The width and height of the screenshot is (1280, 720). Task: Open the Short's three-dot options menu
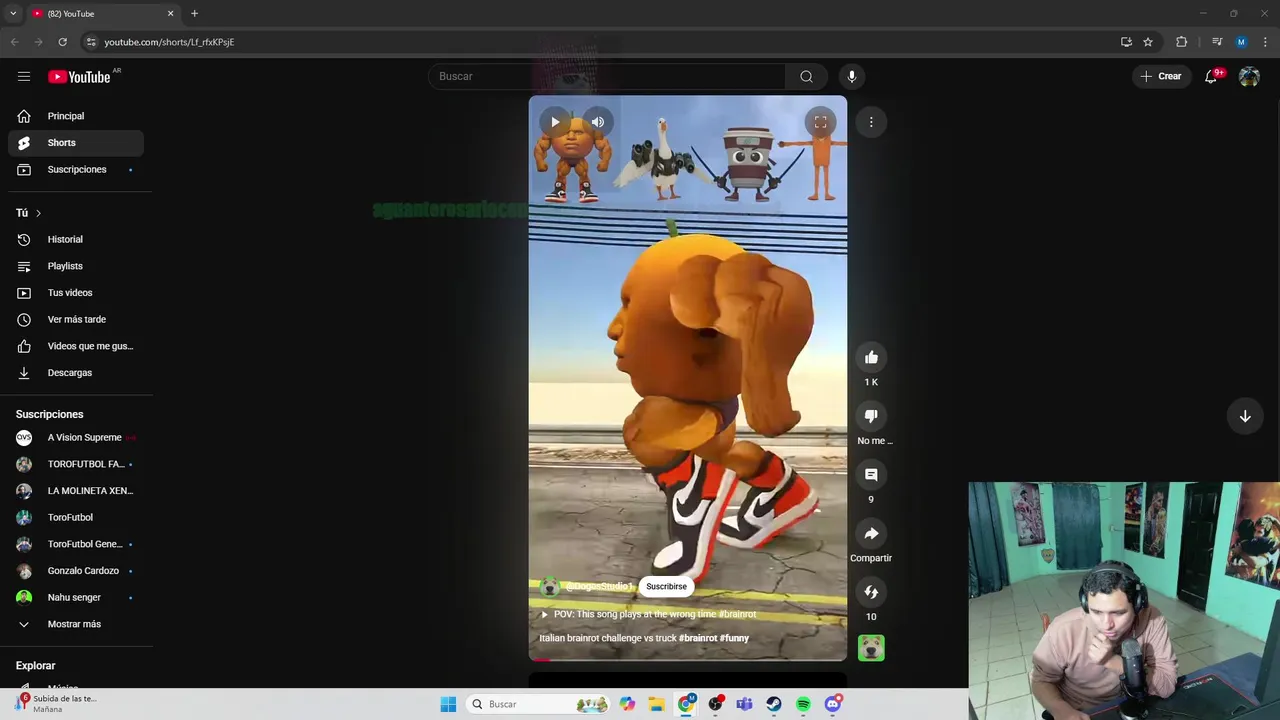tap(871, 122)
